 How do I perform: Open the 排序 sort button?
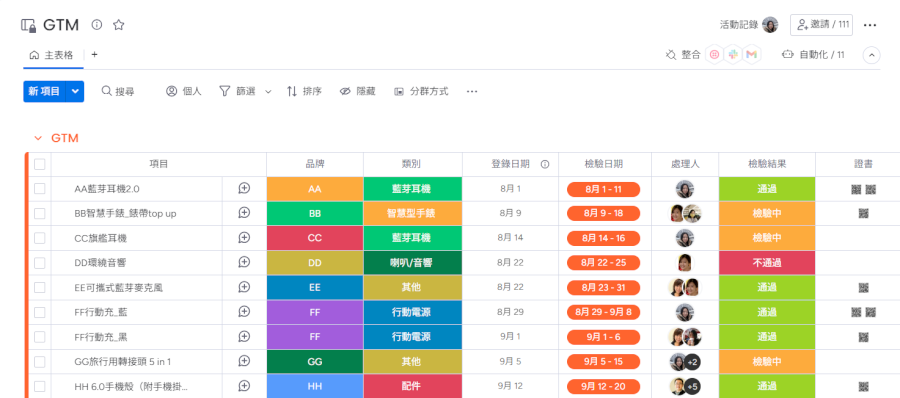pos(304,91)
